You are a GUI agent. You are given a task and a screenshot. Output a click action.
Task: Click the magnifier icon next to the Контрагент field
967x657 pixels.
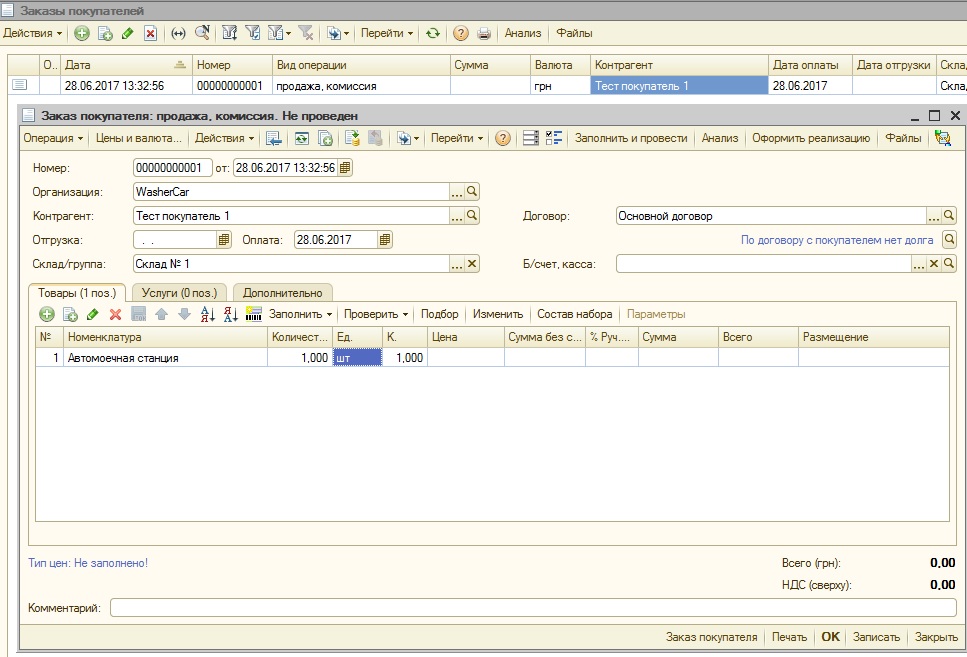click(472, 215)
